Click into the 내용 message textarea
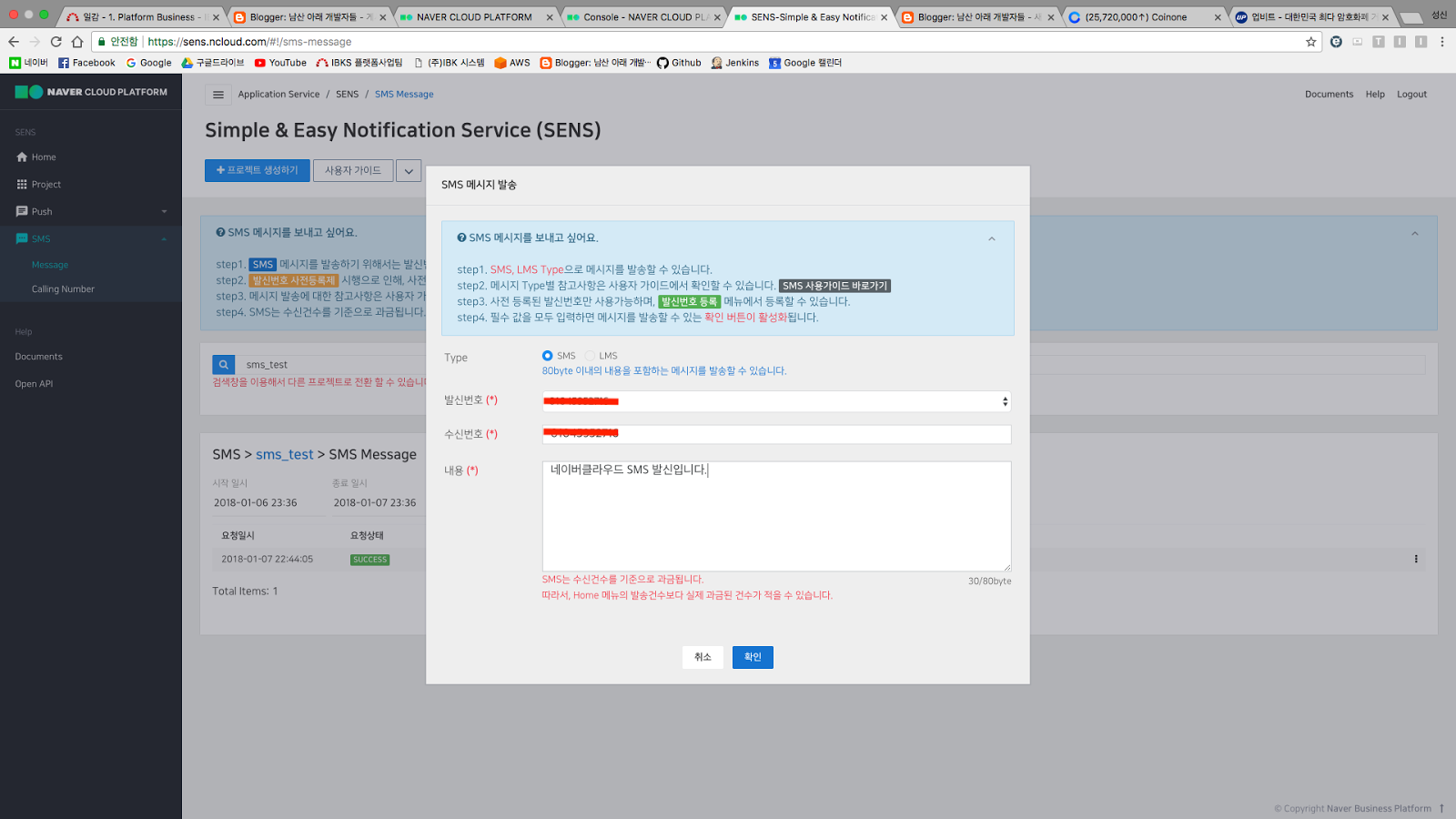 [x=776, y=516]
